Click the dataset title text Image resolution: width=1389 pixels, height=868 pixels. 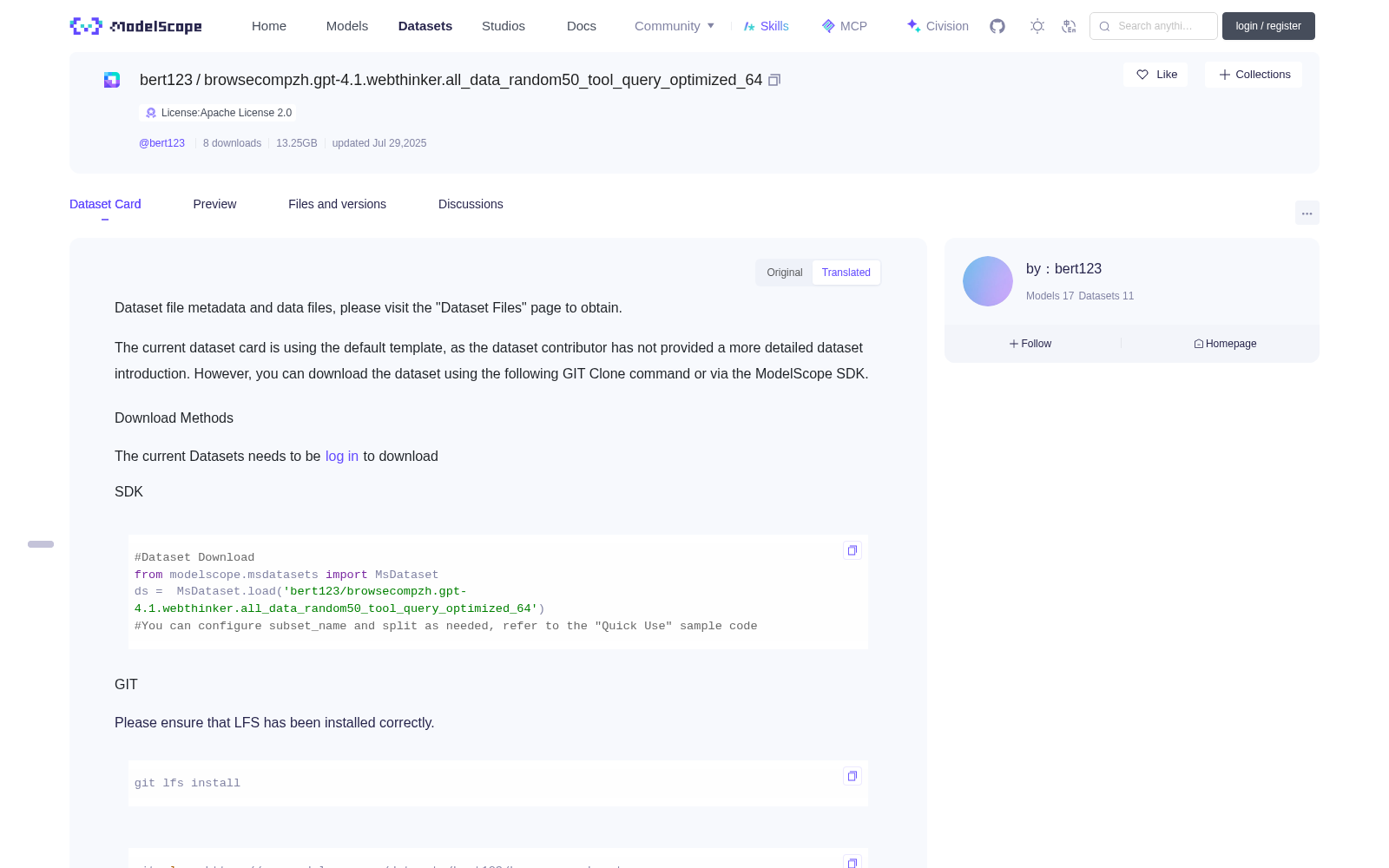(x=451, y=80)
